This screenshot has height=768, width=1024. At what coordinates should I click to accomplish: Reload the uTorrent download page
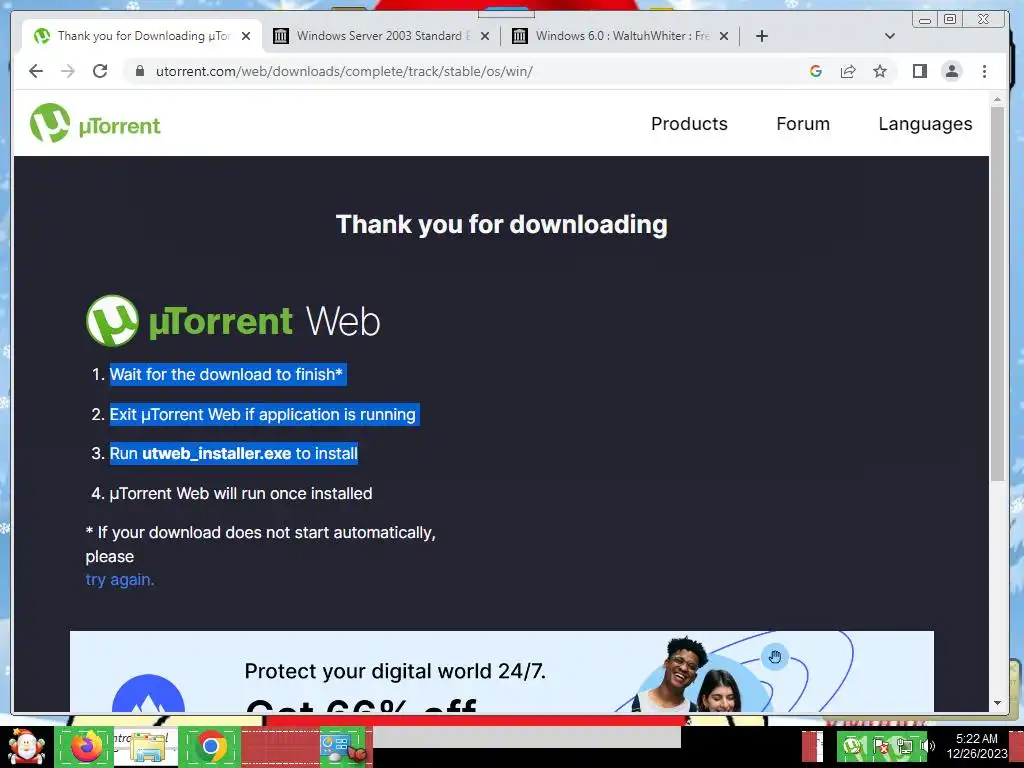pos(100,71)
